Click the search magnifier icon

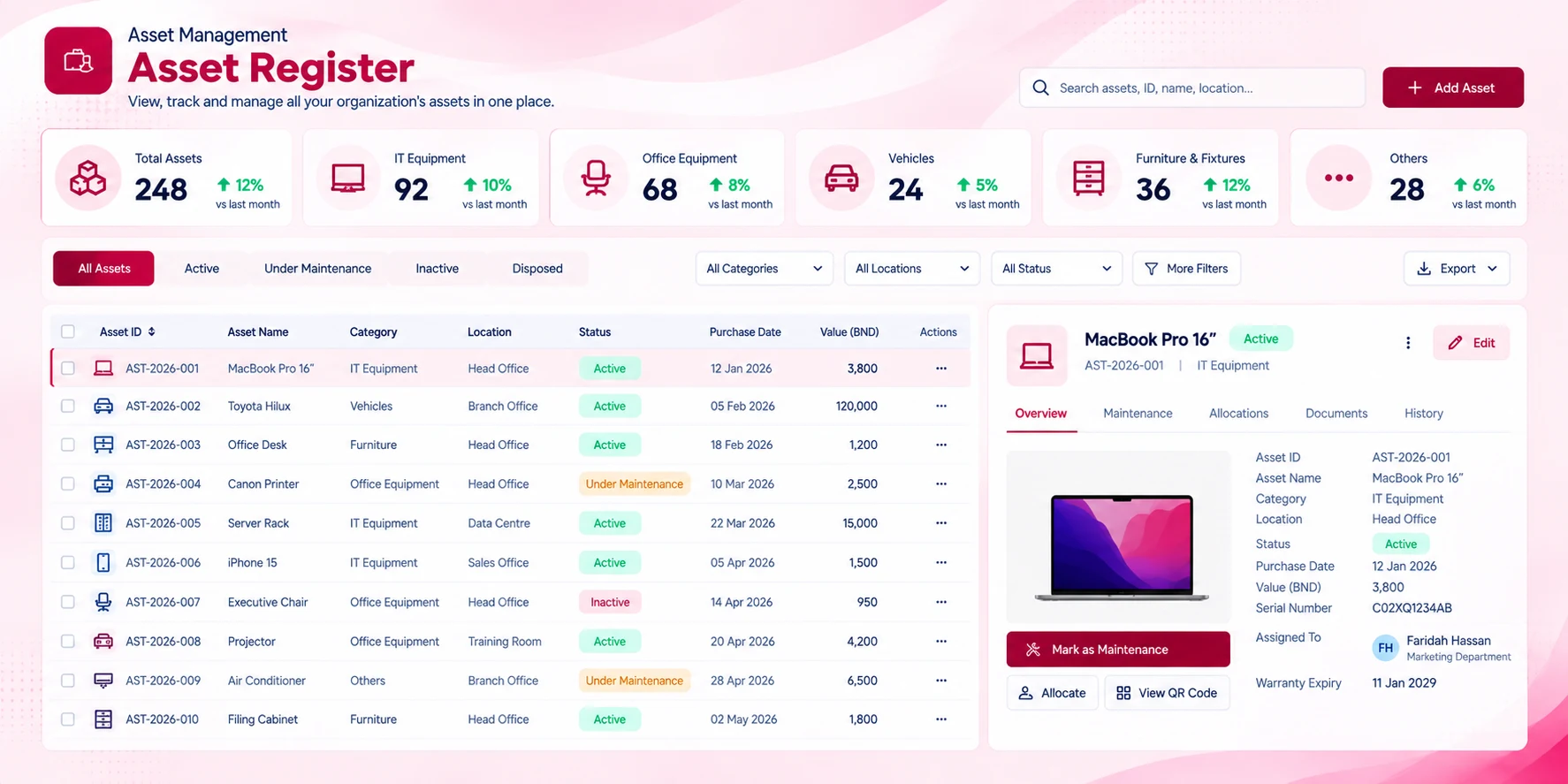(1040, 88)
